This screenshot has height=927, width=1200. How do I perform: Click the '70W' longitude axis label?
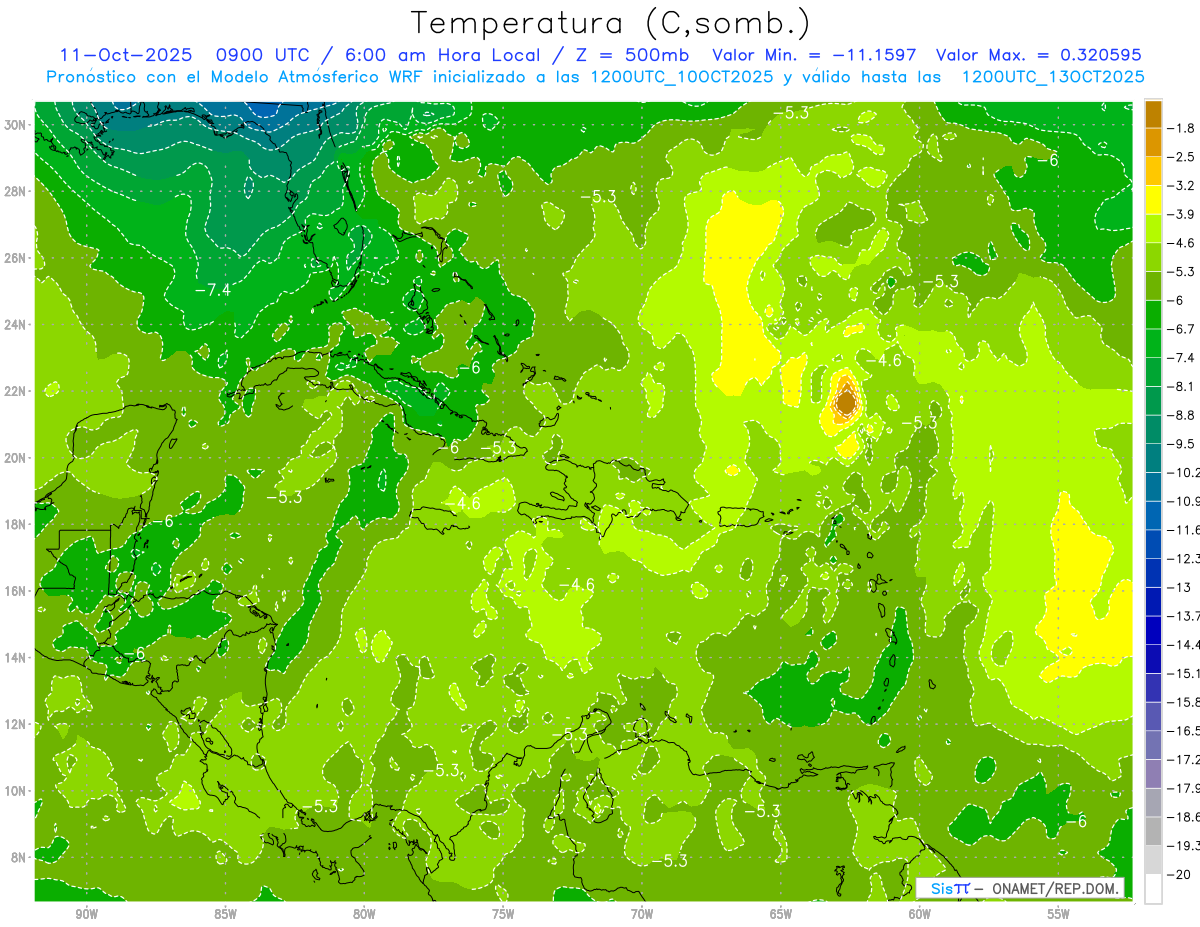pyautogui.click(x=642, y=914)
